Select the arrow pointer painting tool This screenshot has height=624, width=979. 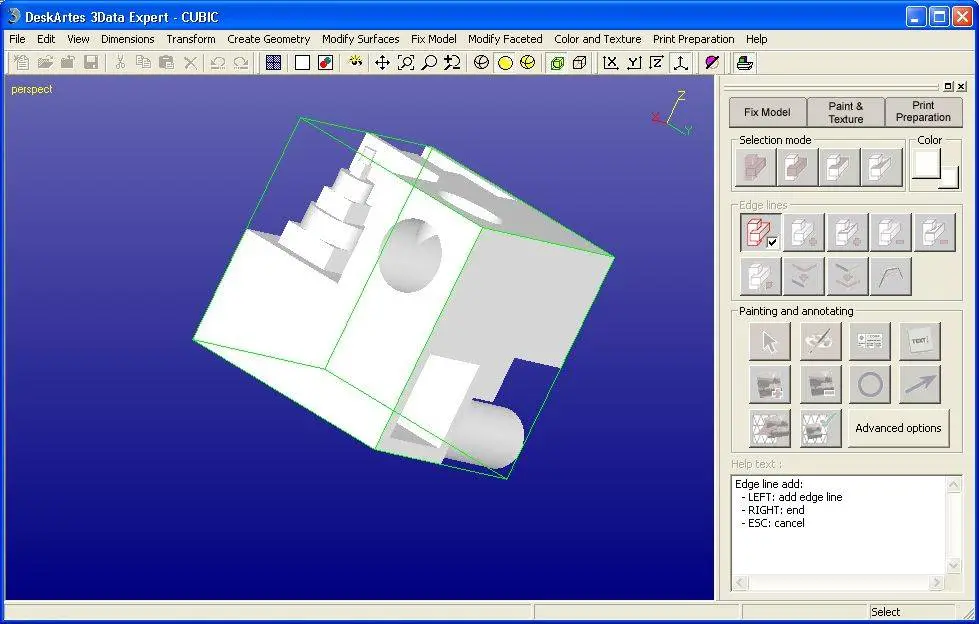(x=769, y=341)
